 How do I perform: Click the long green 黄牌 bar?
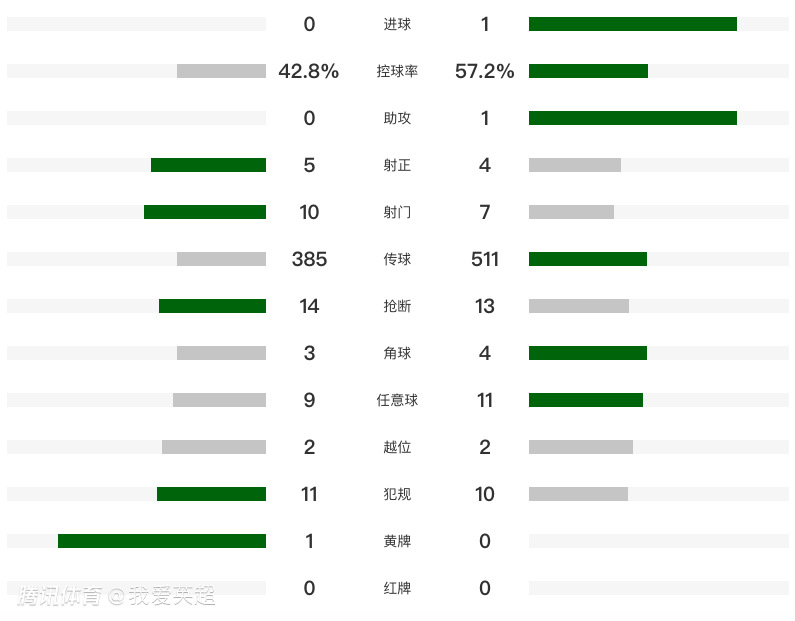click(162, 541)
